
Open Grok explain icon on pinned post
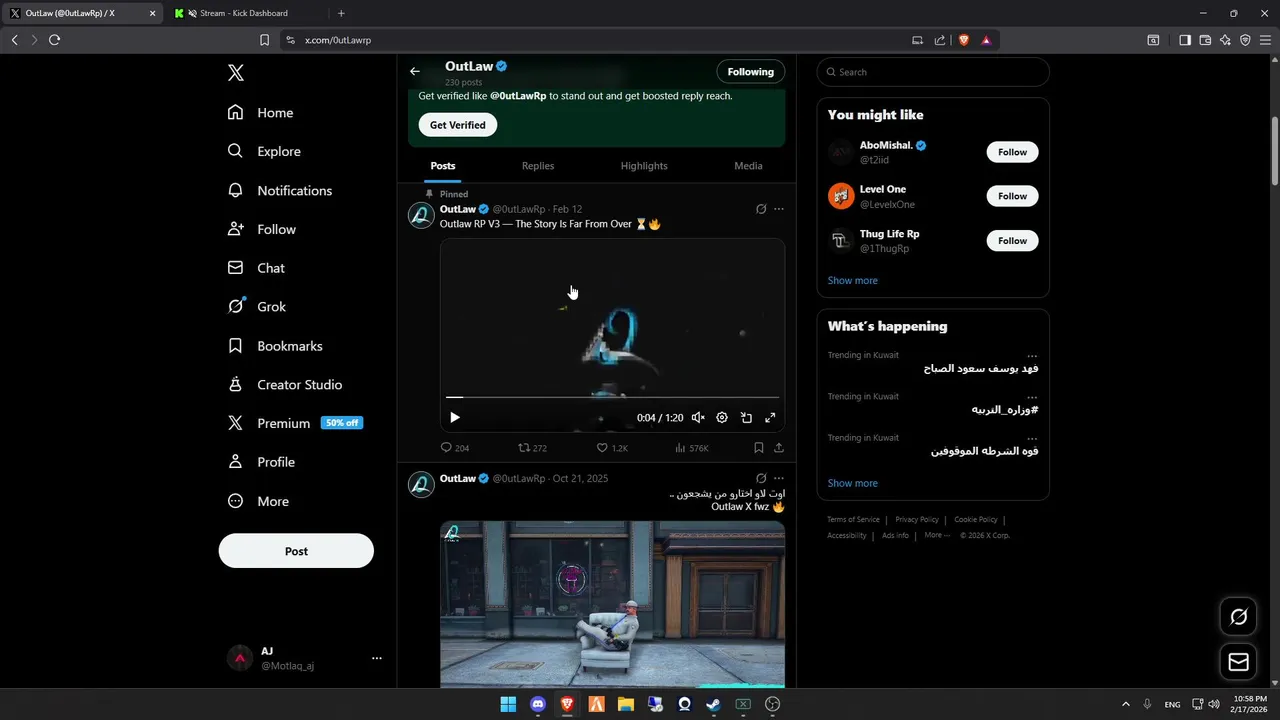[761, 209]
